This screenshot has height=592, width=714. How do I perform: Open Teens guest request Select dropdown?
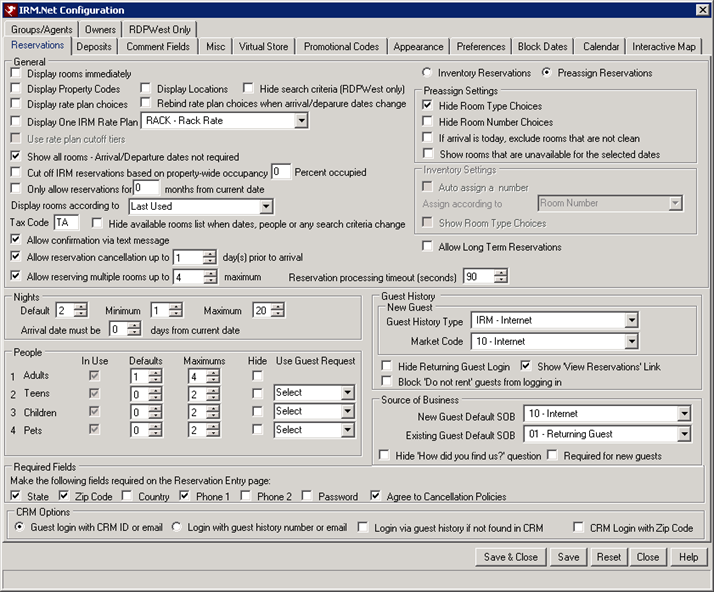pyautogui.click(x=347, y=393)
